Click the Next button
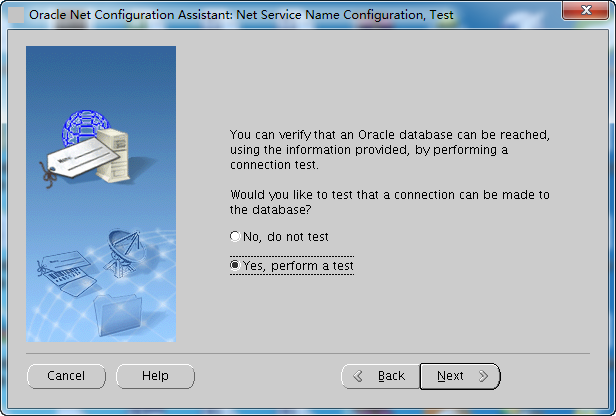616x416 pixels. click(x=460, y=376)
